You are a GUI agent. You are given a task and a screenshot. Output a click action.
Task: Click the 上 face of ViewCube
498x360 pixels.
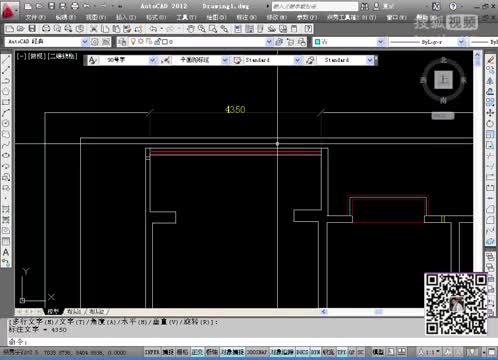pos(443,80)
